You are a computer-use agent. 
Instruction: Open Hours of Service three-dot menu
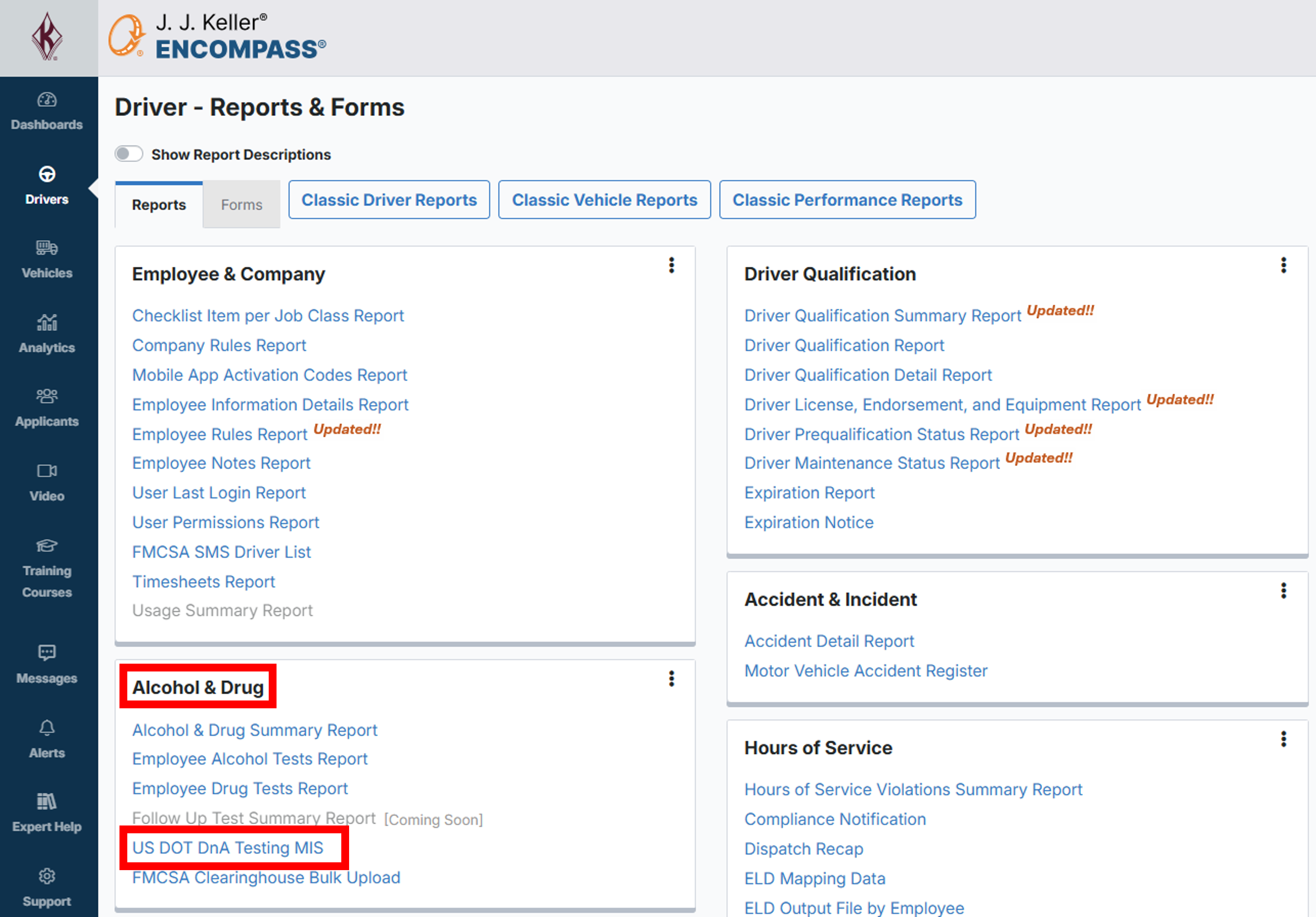[x=1284, y=740]
